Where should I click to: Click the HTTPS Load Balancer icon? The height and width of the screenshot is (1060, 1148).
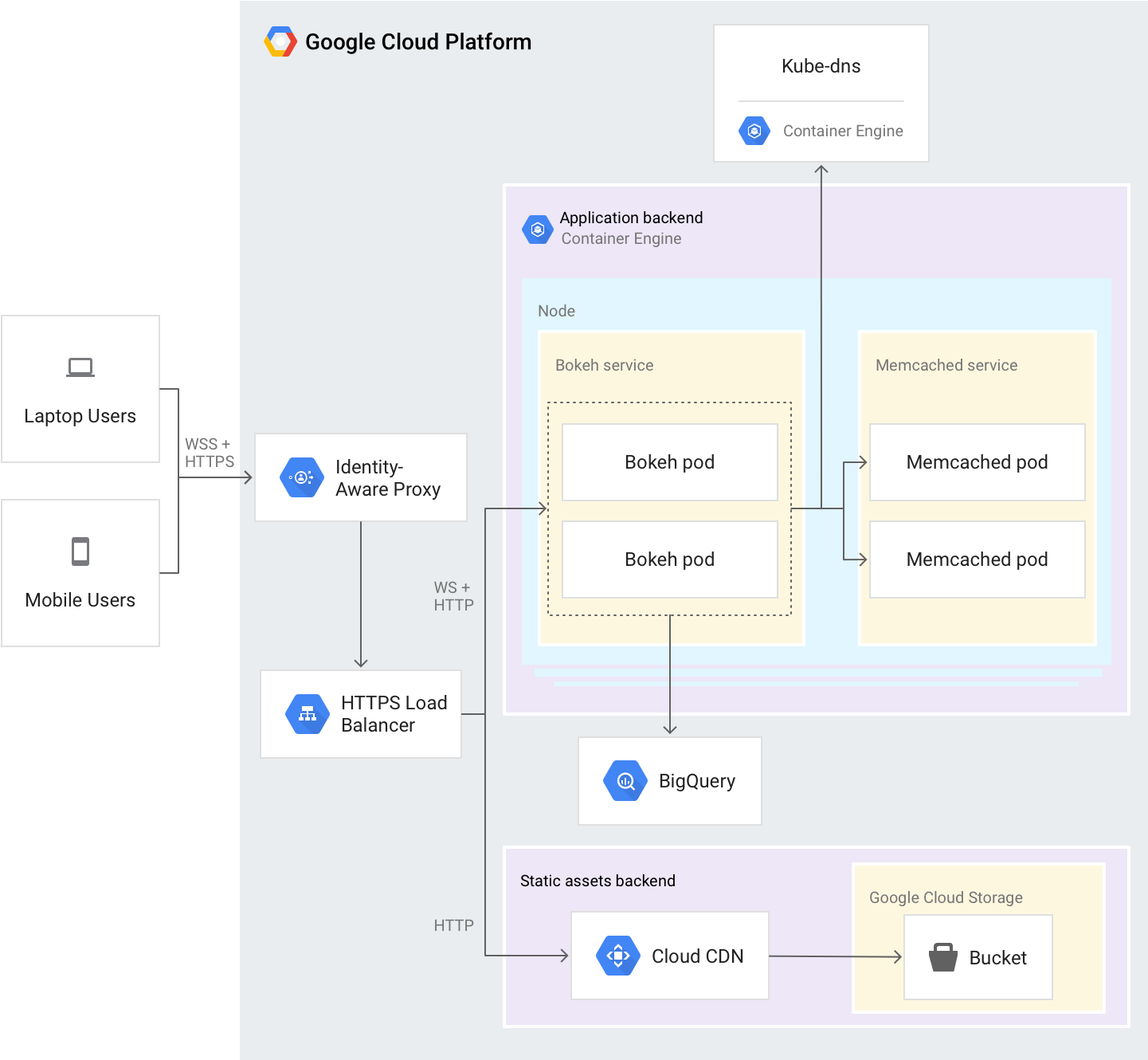307,714
